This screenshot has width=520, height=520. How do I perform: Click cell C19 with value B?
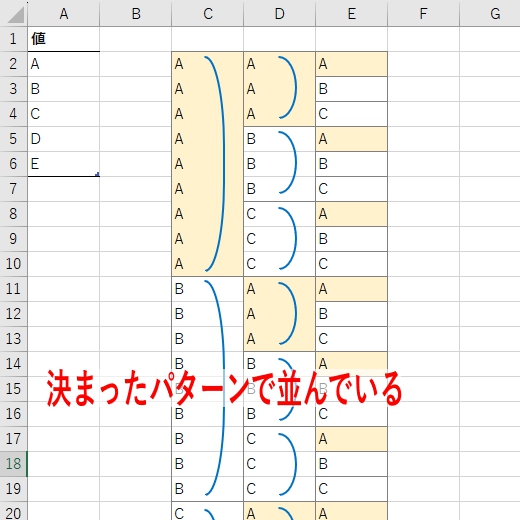coord(208,489)
